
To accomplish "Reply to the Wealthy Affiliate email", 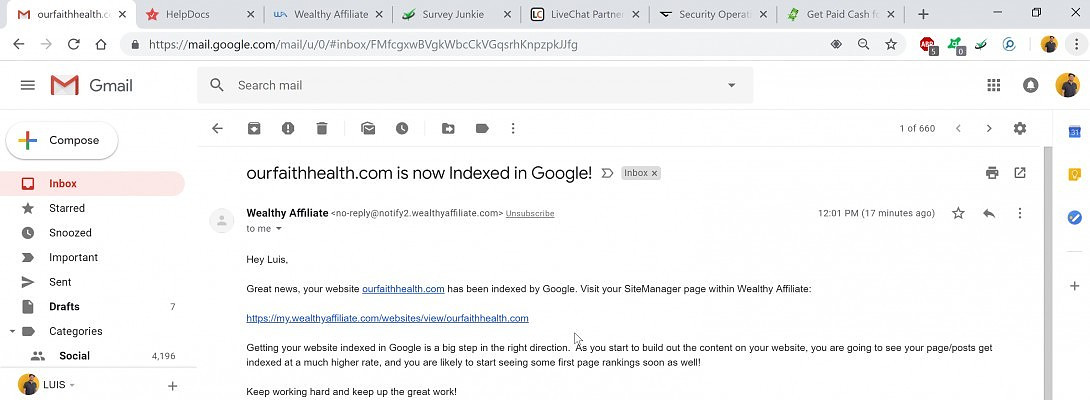I will point(989,213).
